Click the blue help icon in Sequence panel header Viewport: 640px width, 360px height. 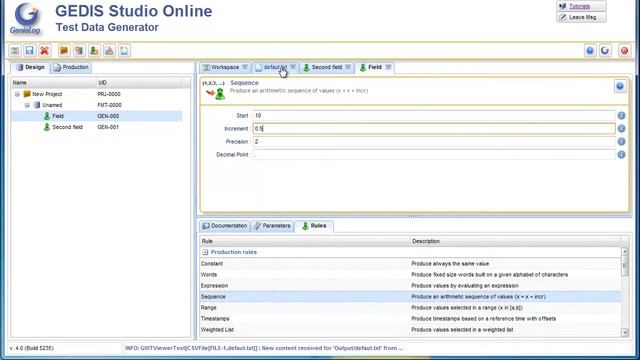[620, 86]
